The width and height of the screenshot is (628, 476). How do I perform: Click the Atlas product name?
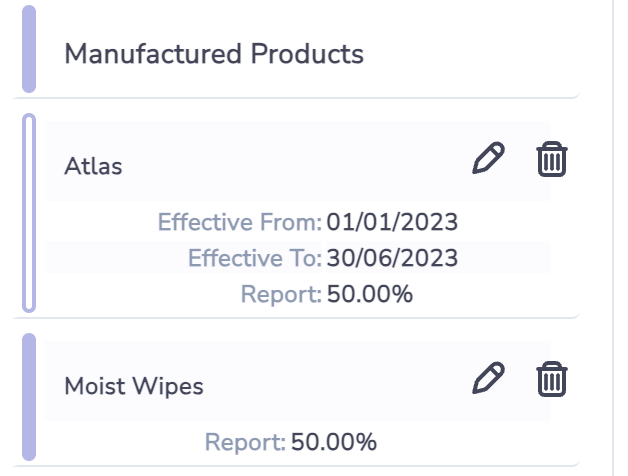(x=93, y=166)
